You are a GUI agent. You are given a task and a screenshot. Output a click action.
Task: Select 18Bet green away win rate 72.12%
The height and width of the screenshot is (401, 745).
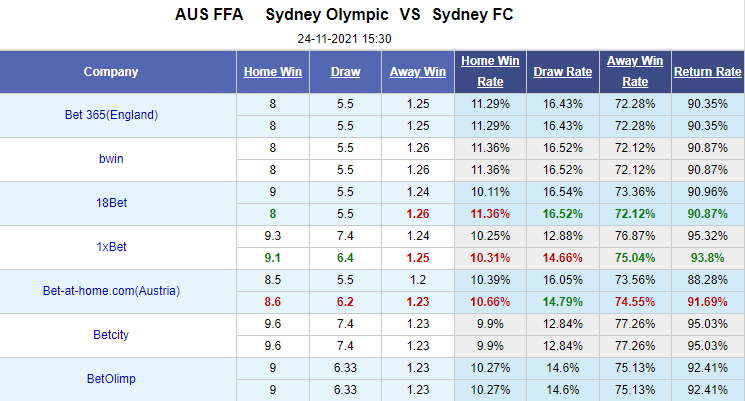coord(635,214)
